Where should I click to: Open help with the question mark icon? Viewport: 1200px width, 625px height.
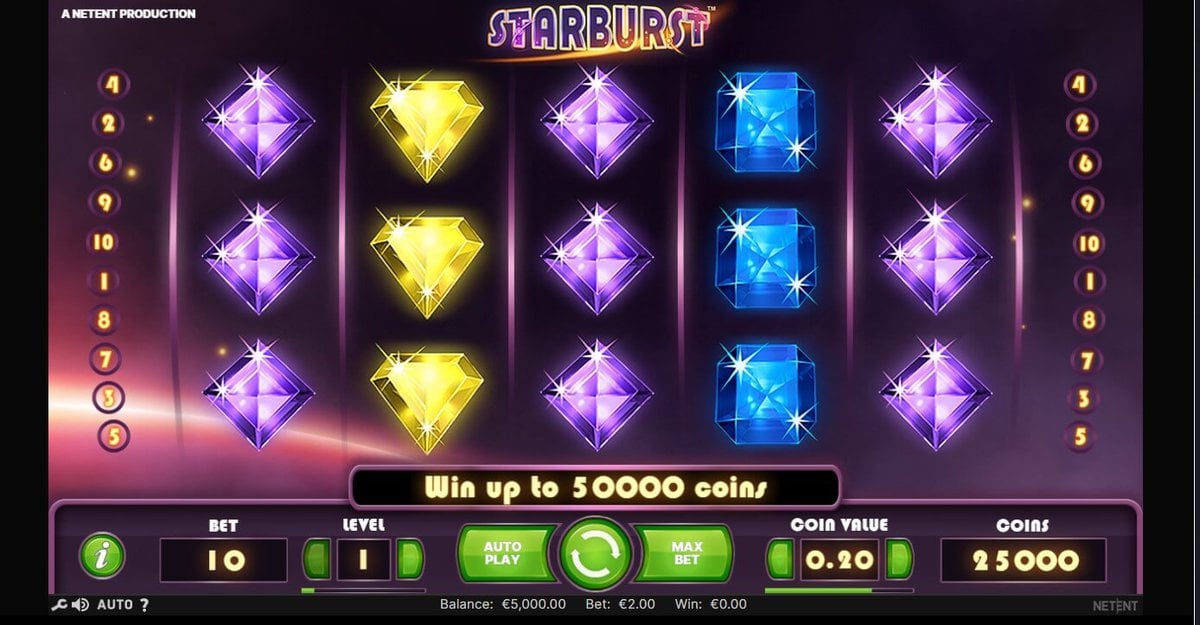[x=144, y=605]
